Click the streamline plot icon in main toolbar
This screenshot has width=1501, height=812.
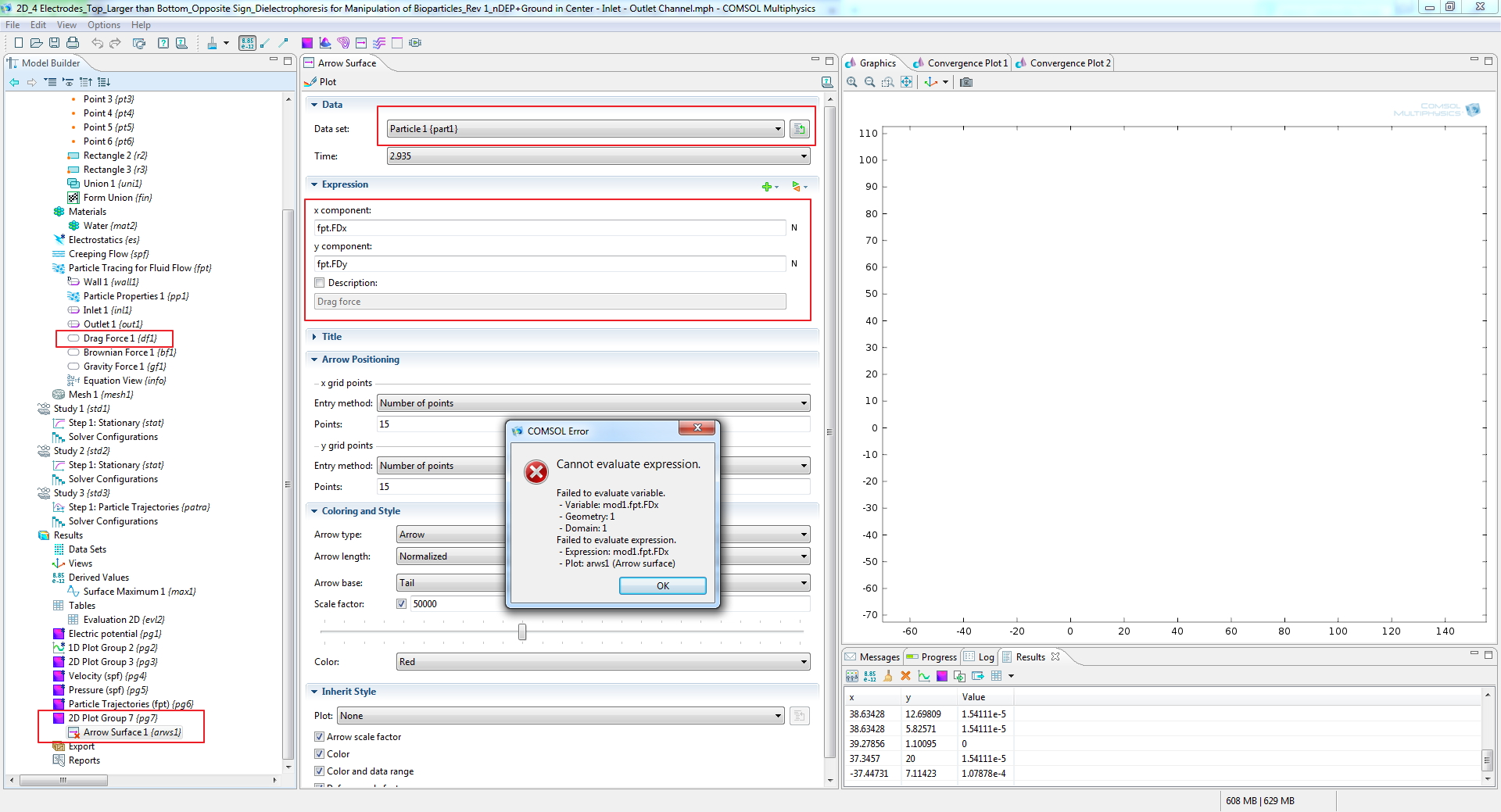(x=379, y=43)
